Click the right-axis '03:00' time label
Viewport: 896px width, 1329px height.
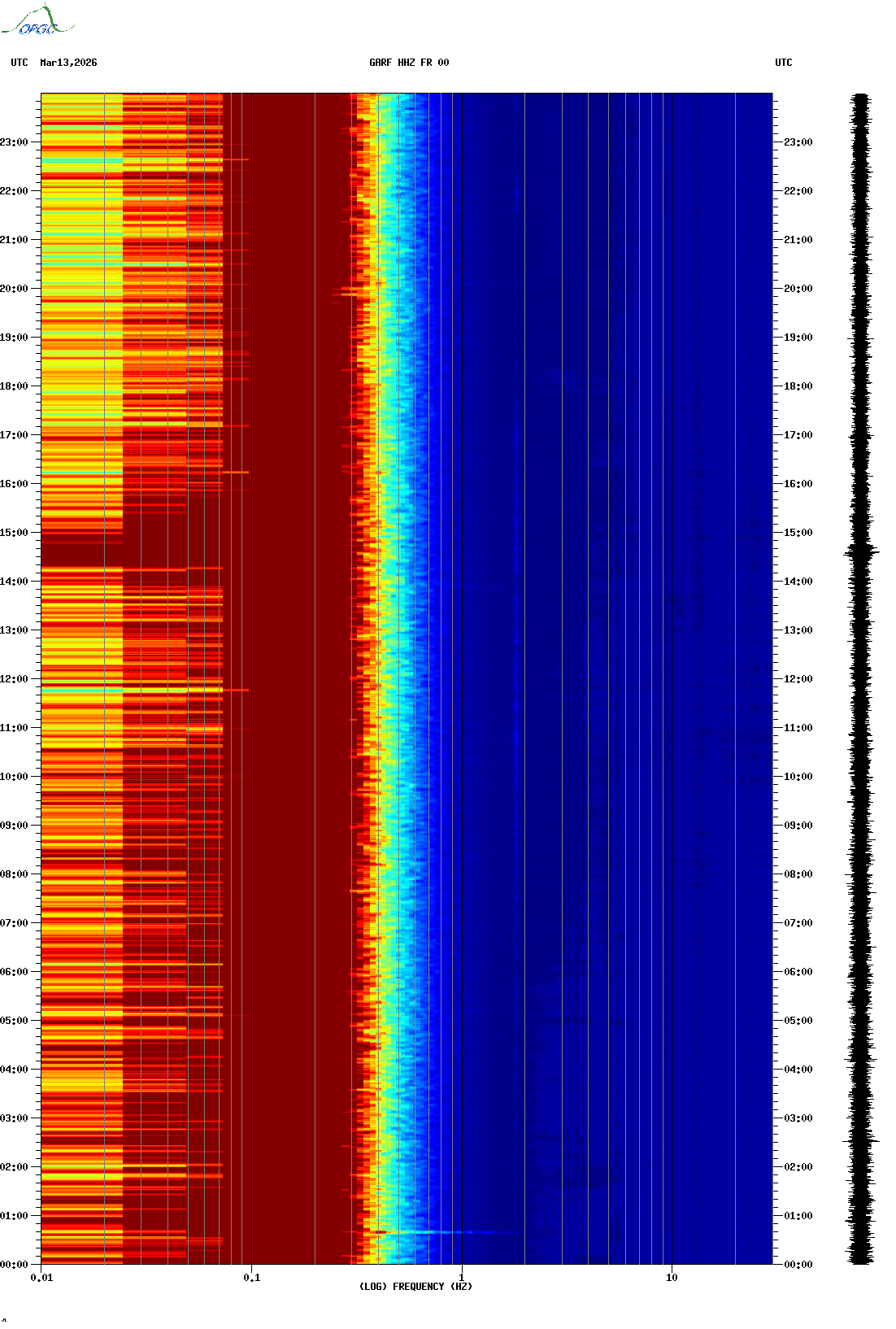(798, 1118)
